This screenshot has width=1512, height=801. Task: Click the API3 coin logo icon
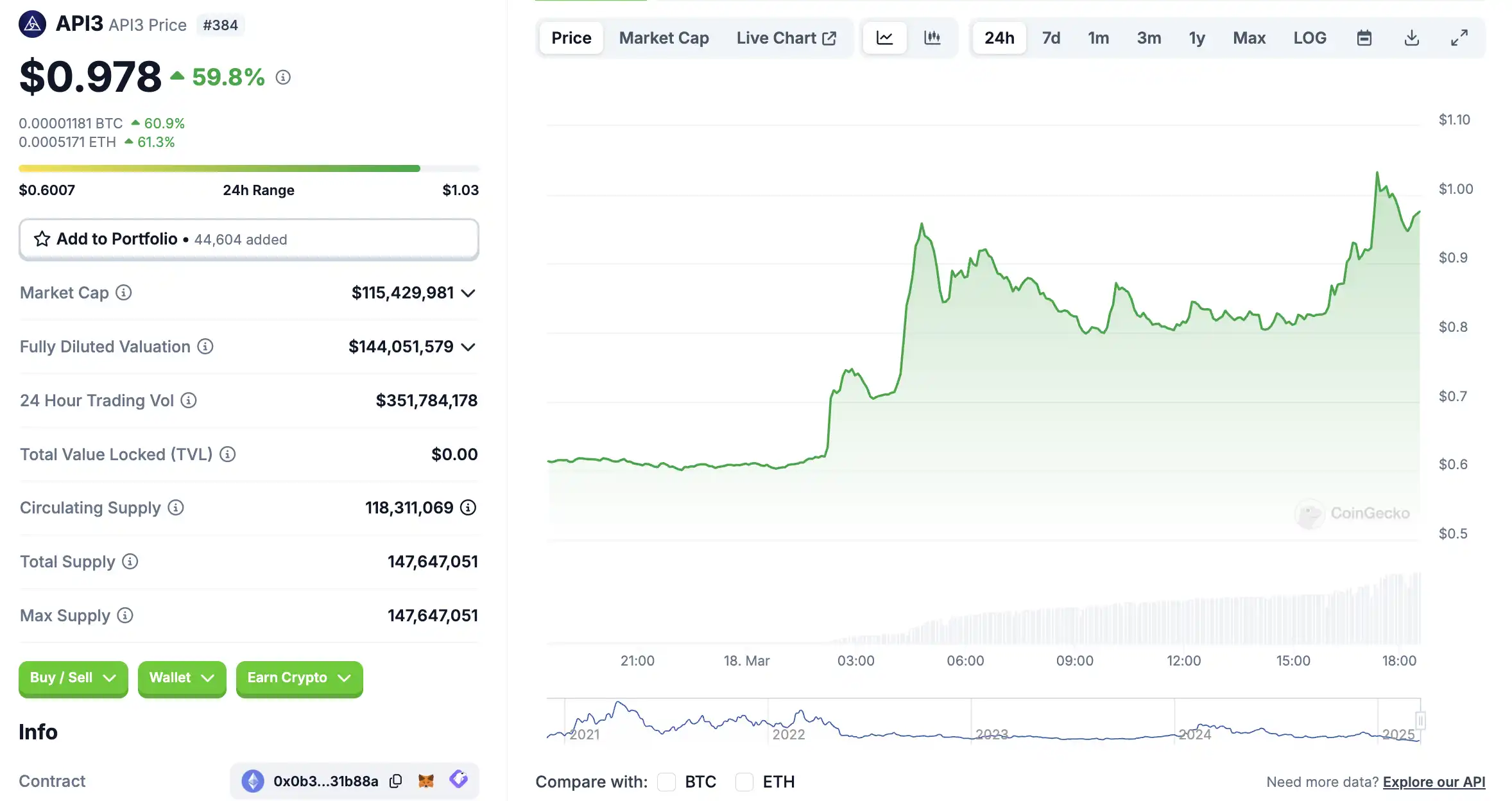click(32, 24)
